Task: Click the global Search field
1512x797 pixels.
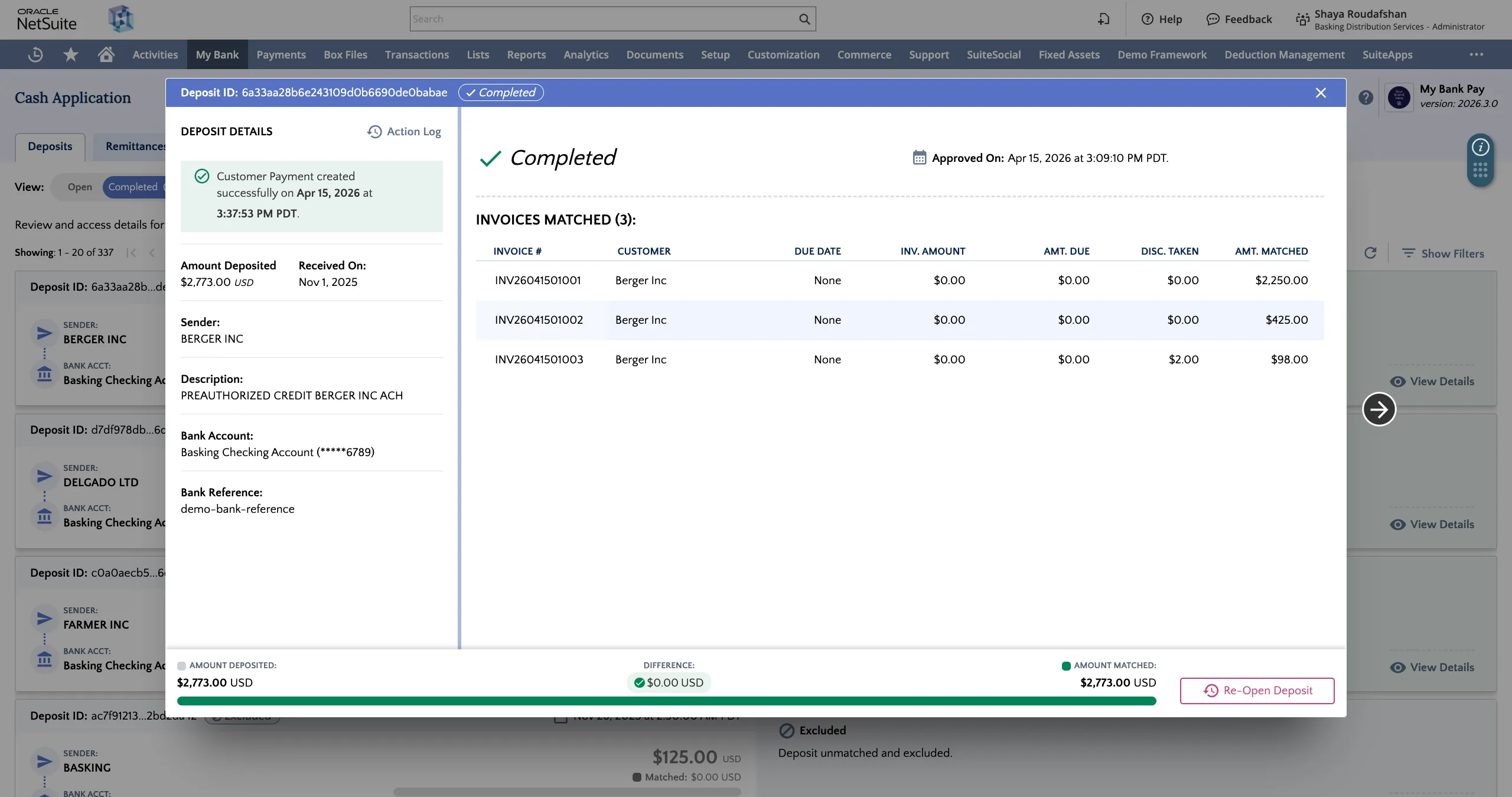Action: [x=604, y=19]
